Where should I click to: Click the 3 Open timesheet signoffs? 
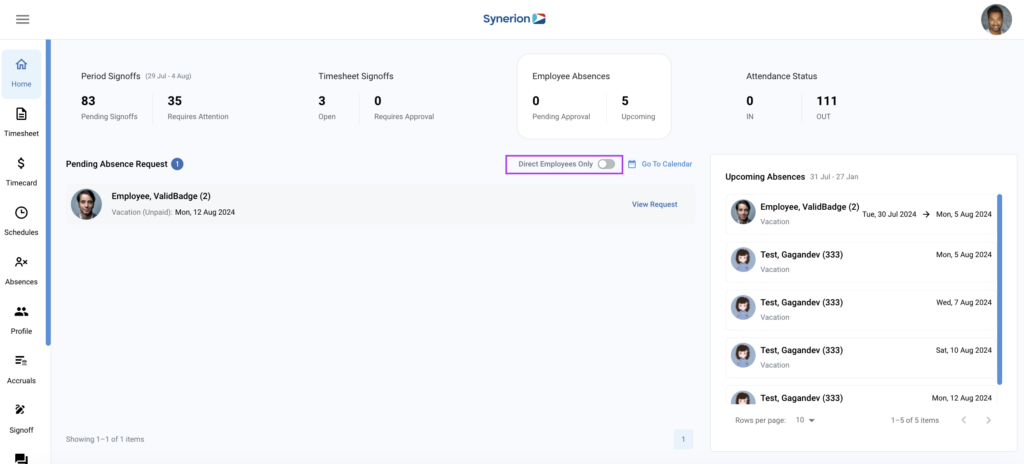pyautogui.click(x=322, y=101)
